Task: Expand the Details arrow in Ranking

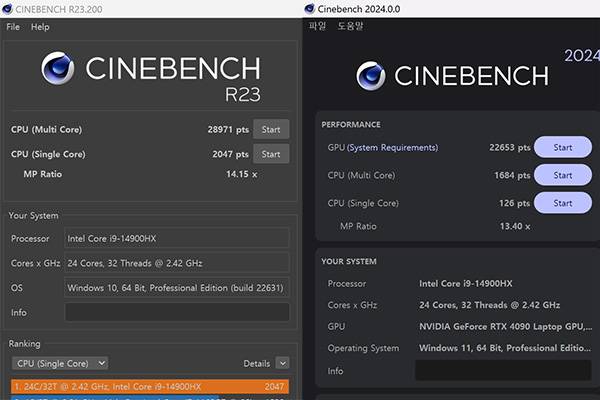Action: pyautogui.click(x=282, y=363)
